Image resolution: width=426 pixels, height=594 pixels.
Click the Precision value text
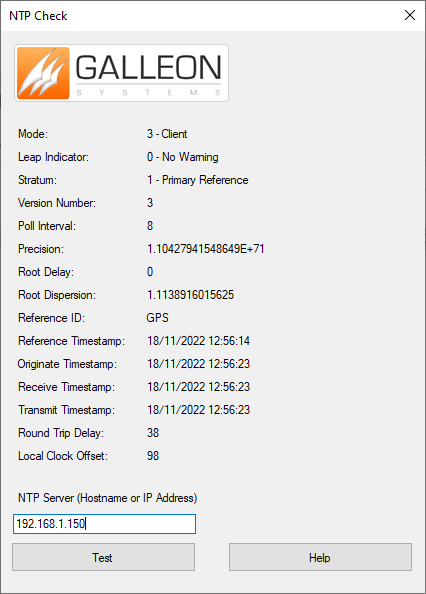(206, 249)
